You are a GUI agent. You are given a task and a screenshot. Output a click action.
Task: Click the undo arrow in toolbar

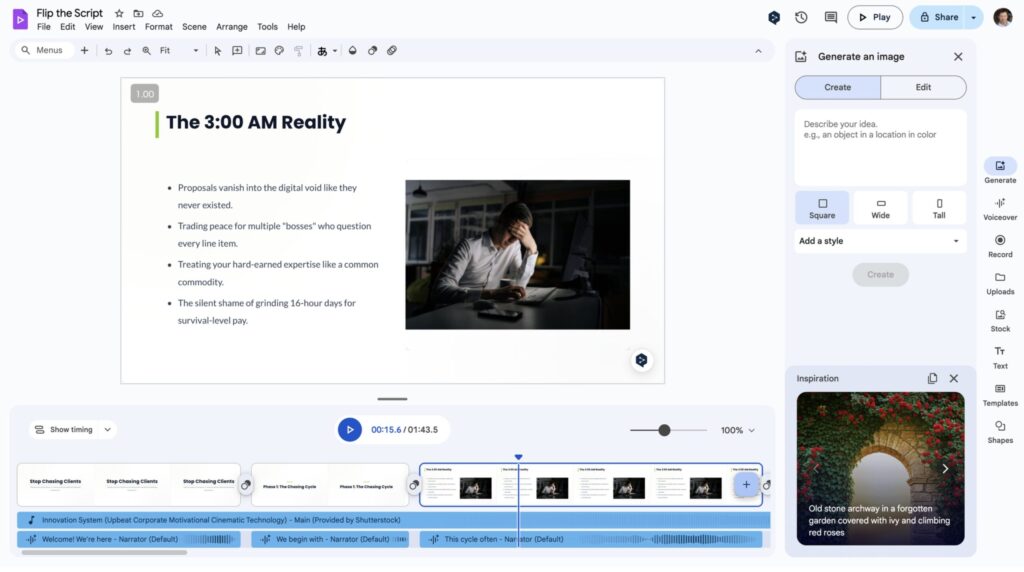point(108,50)
